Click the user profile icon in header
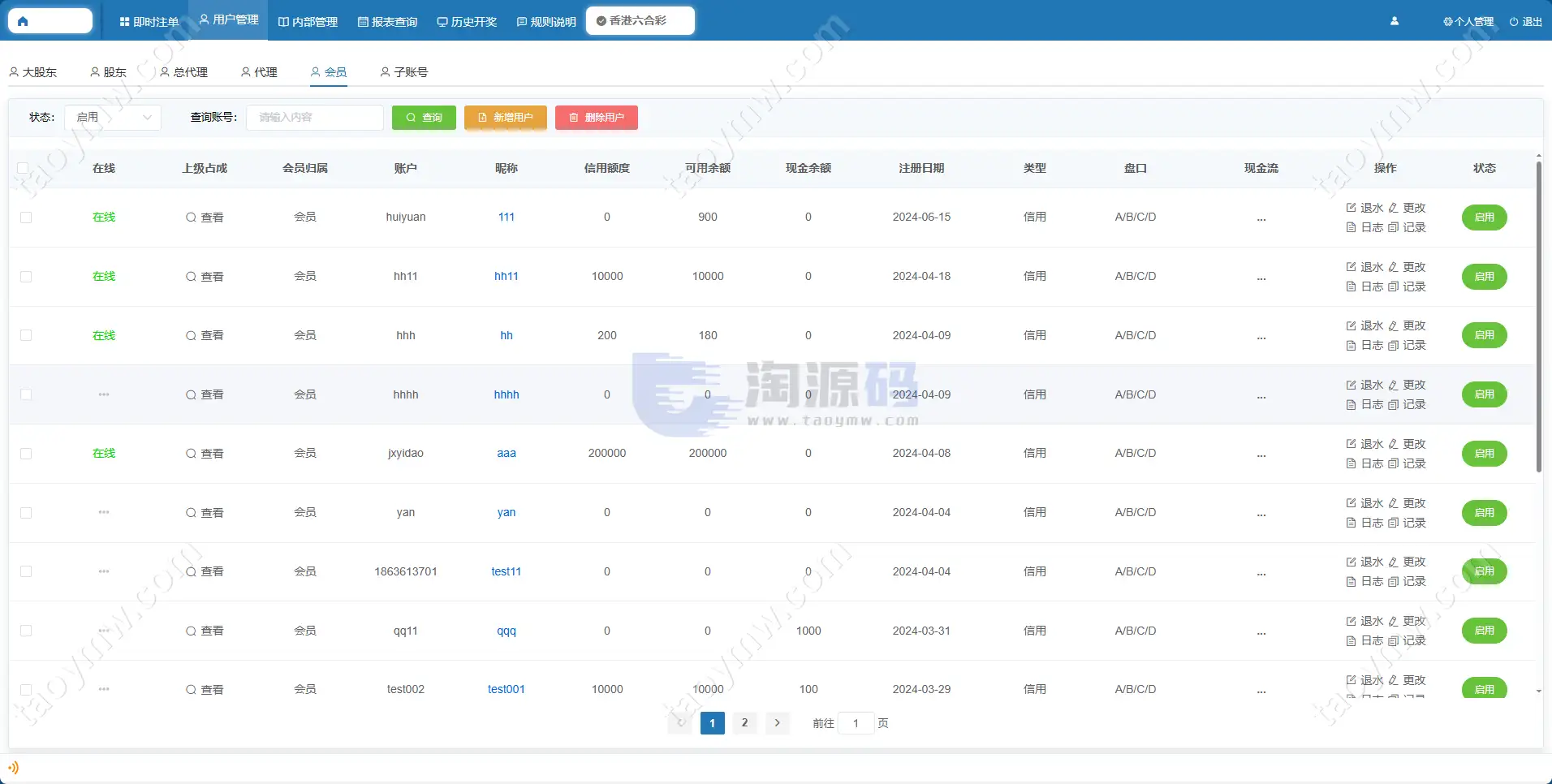The height and width of the screenshot is (784, 1552). pos(1395,21)
